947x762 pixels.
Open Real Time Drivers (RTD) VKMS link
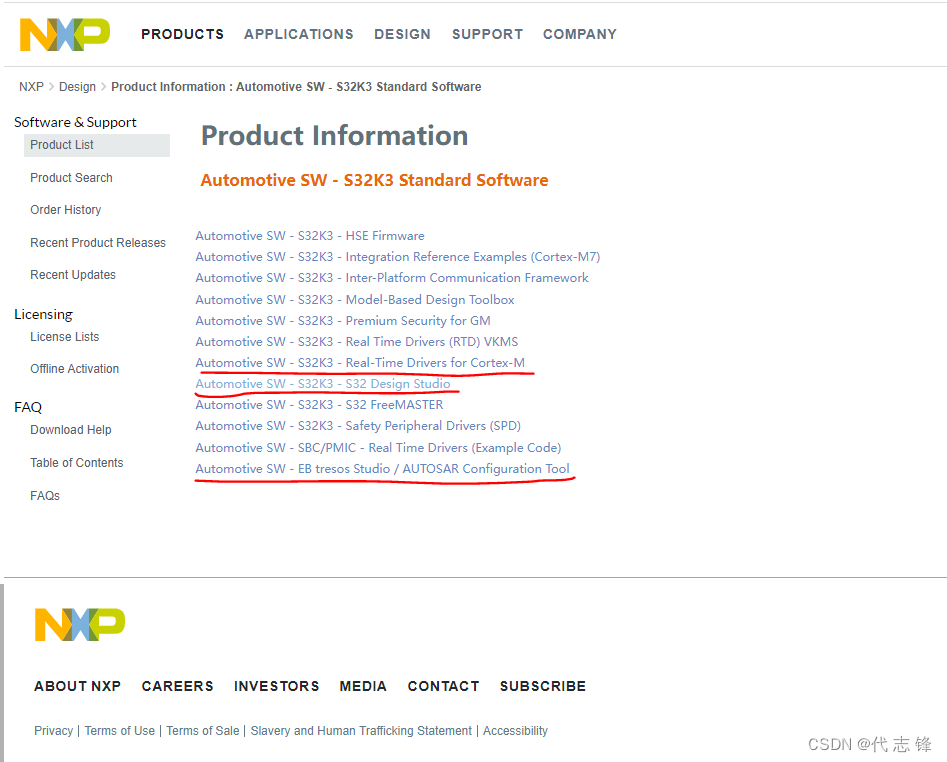click(356, 342)
